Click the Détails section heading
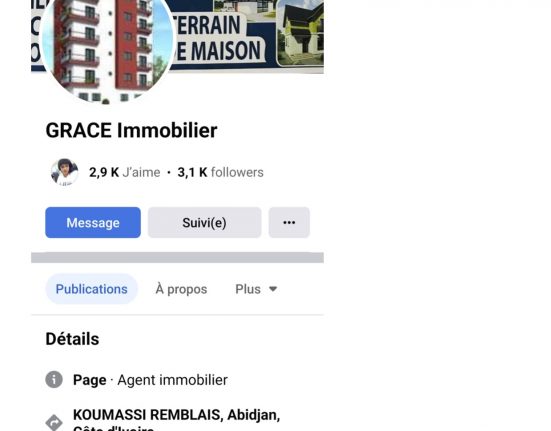Image resolution: width=551 pixels, height=431 pixels. point(72,339)
